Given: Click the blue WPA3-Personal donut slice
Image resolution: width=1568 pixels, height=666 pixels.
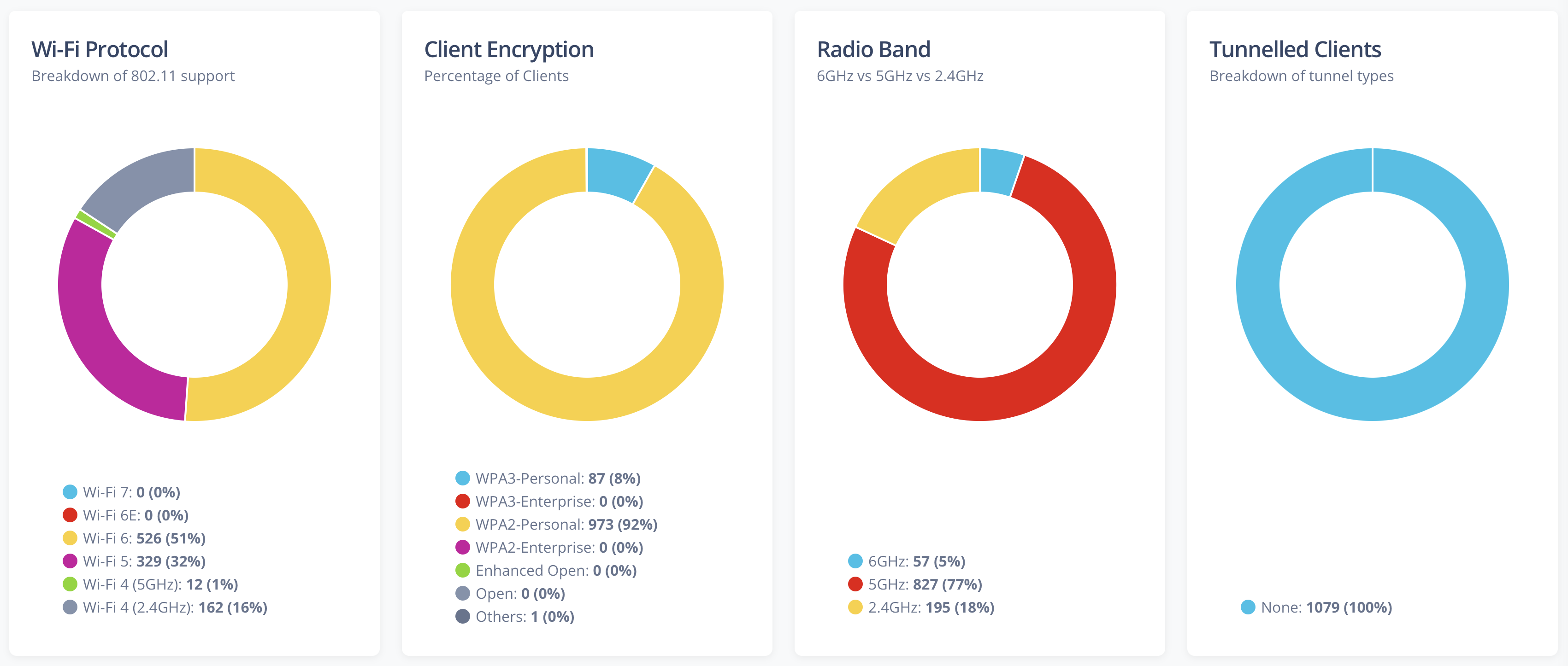Looking at the screenshot, I should (616, 173).
